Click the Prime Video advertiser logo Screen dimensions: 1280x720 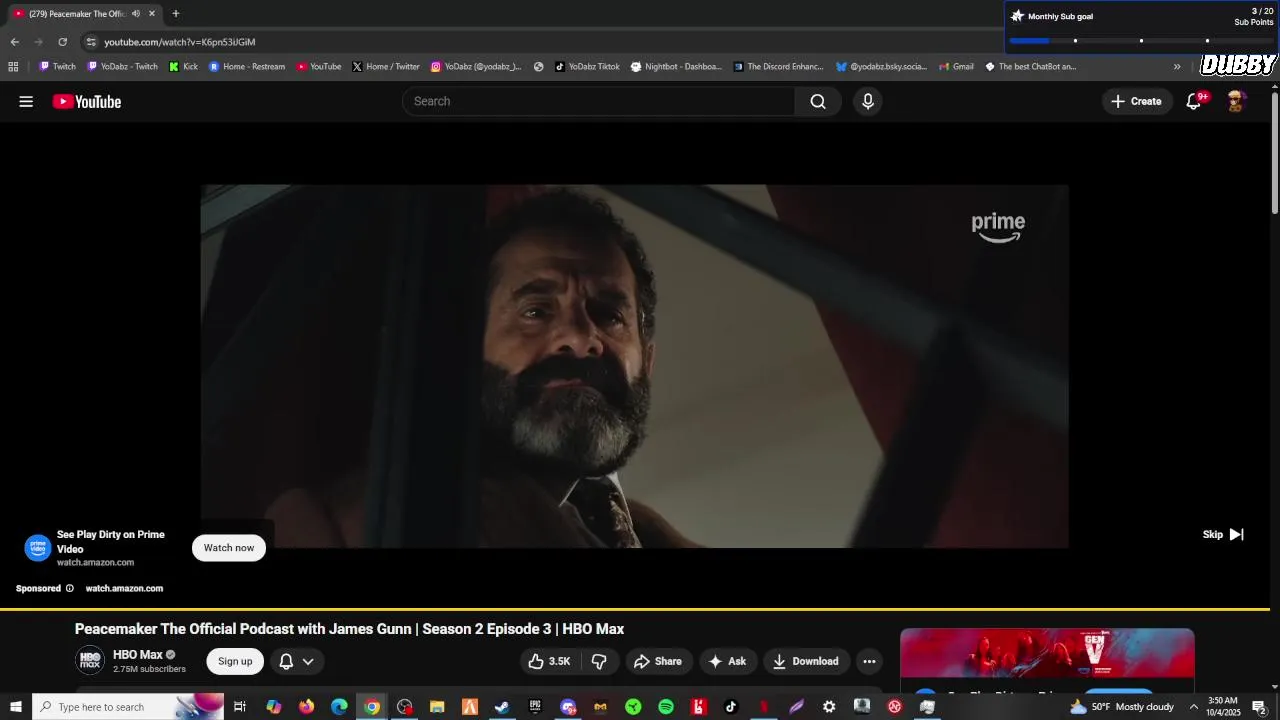coord(38,547)
